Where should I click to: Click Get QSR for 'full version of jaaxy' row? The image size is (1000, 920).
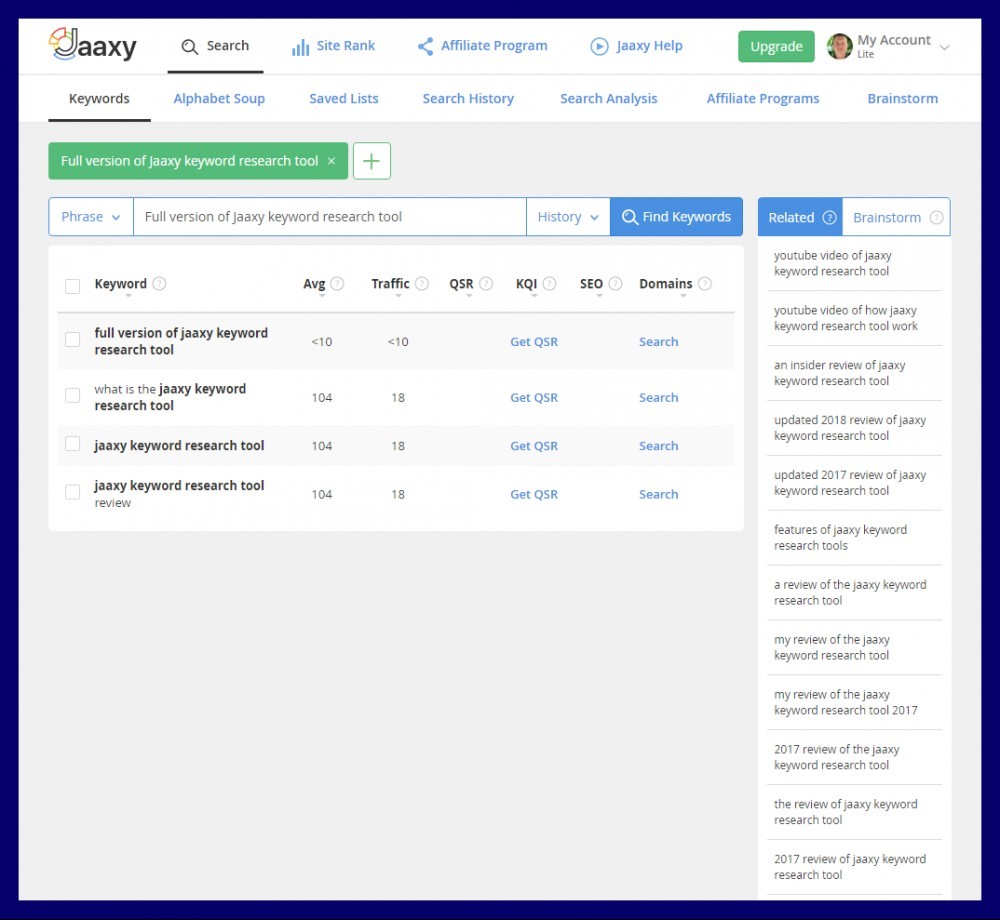point(534,342)
